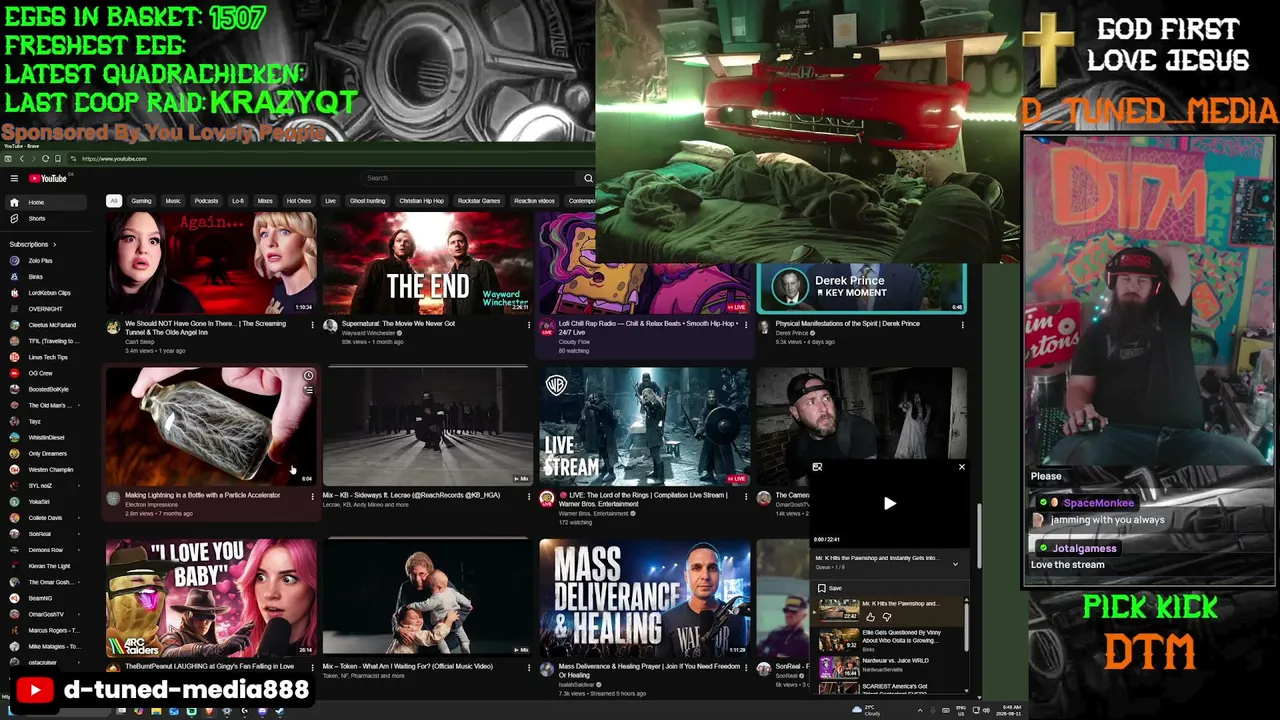This screenshot has height=720, width=1280.
Task: Like the Mr. K pawnshop queue video
Action: point(870,617)
